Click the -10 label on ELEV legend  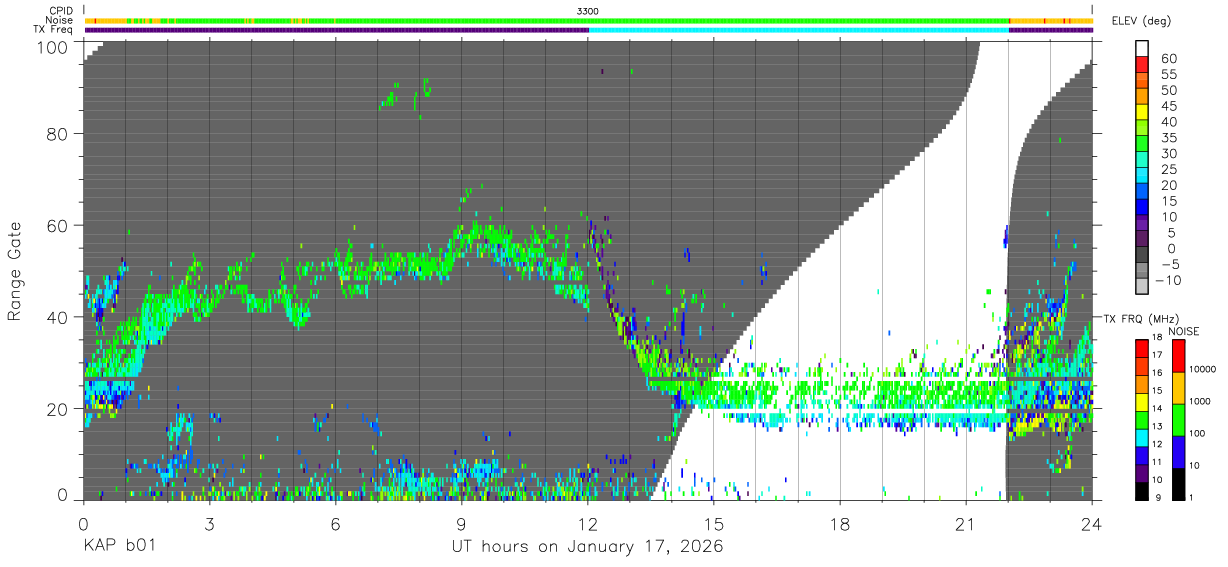[1167, 280]
